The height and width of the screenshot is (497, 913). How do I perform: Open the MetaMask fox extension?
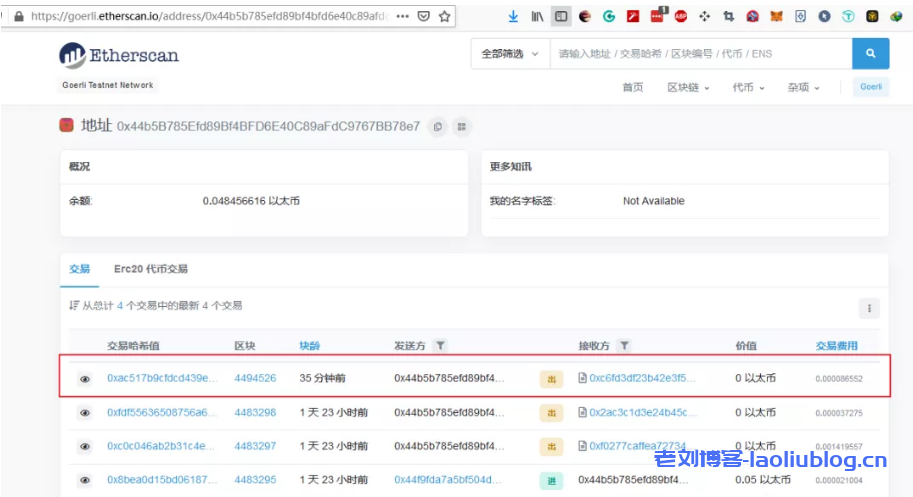(x=775, y=16)
